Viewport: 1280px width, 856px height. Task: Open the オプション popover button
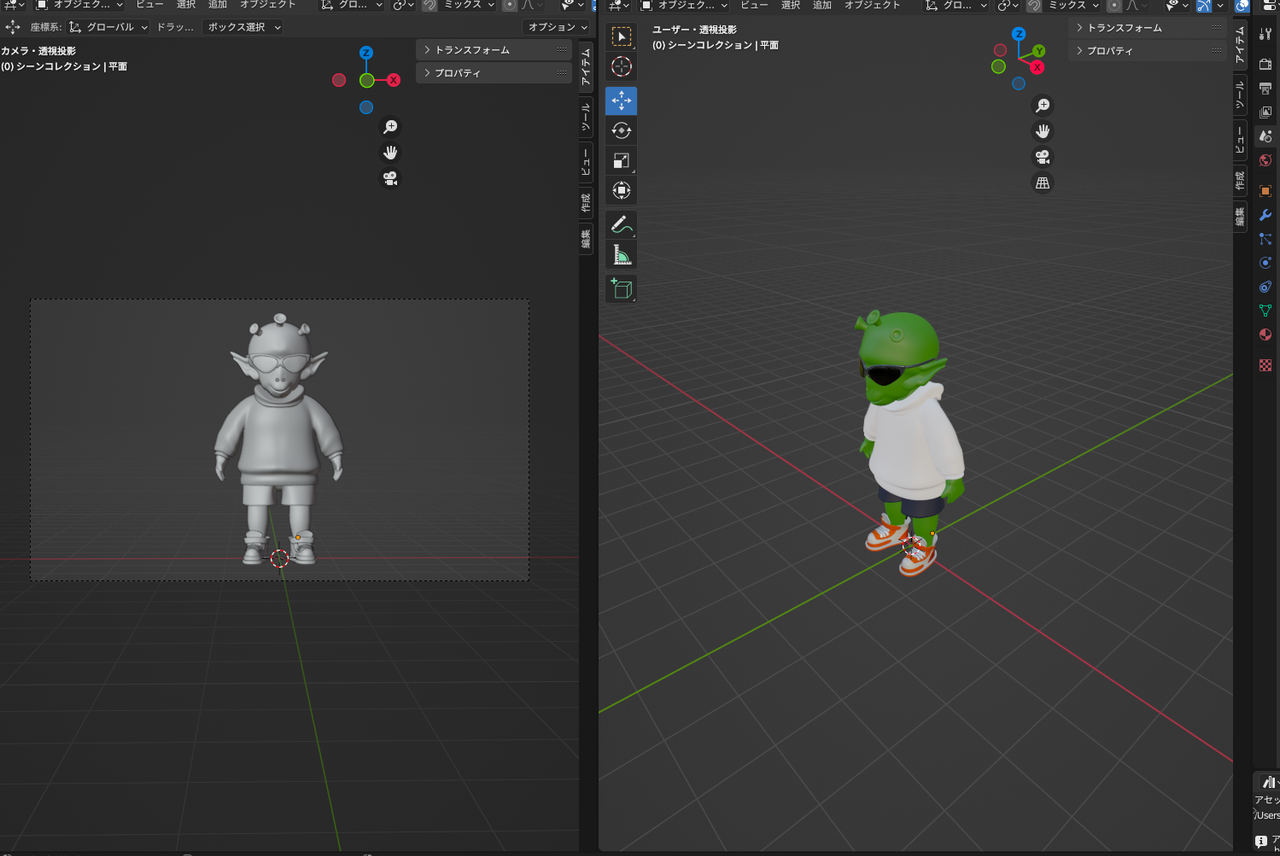(558, 27)
